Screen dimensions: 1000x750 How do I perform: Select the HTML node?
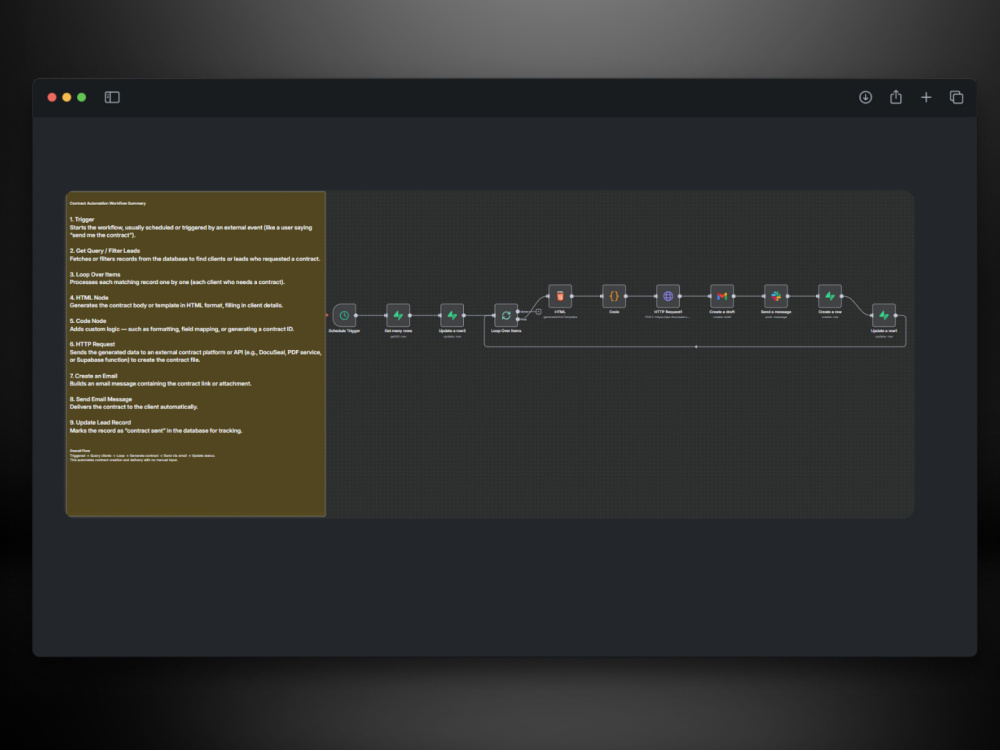(x=560, y=296)
